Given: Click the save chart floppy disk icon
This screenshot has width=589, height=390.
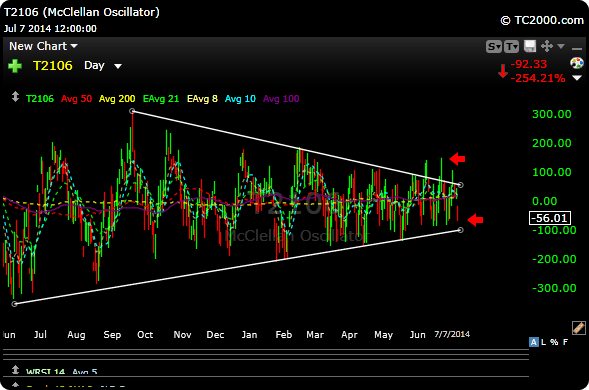Looking at the screenshot, I should point(530,46).
